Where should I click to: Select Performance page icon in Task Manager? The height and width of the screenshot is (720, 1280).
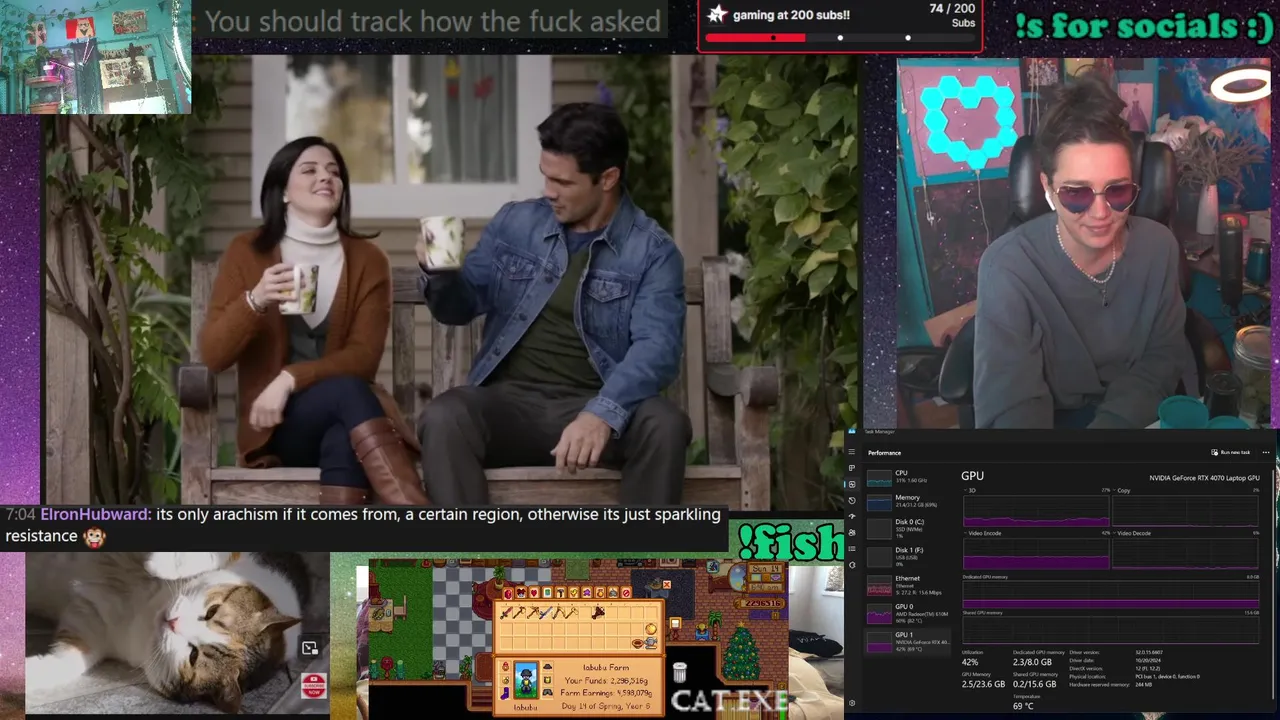pyautogui.click(x=852, y=484)
